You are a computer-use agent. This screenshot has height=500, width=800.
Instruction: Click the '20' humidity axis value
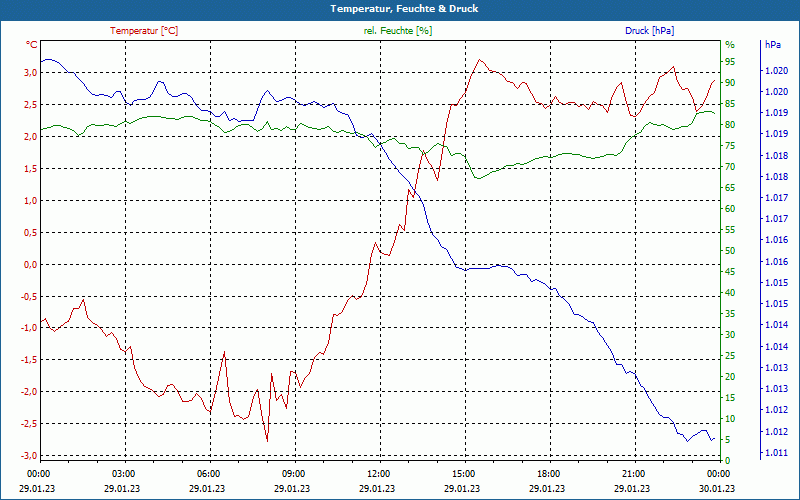tap(730, 377)
